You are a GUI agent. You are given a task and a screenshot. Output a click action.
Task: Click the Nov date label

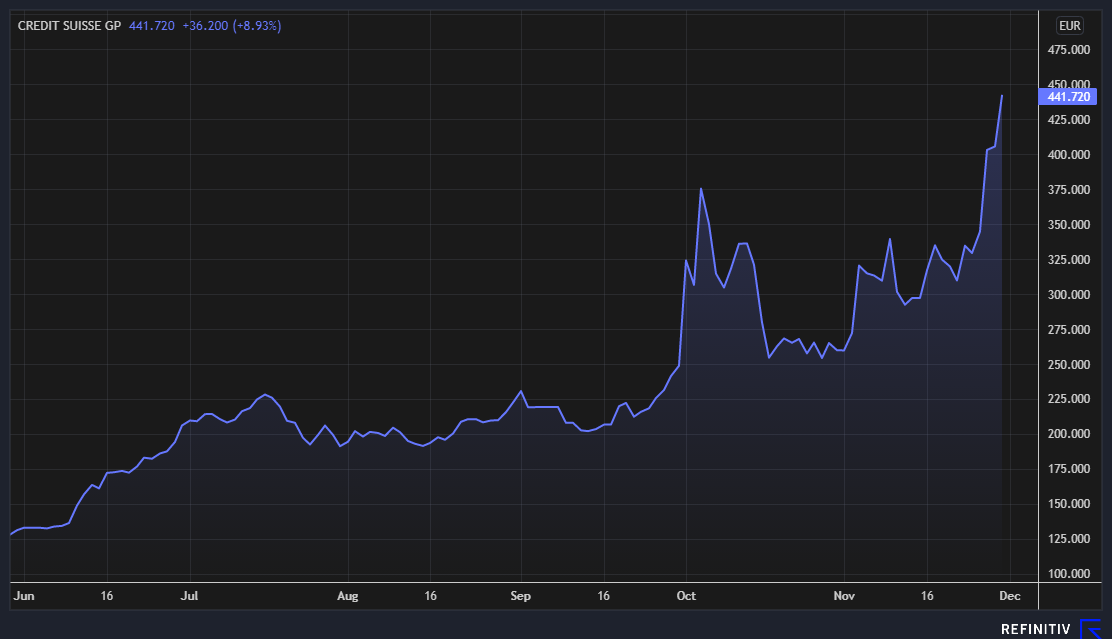click(x=844, y=596)
